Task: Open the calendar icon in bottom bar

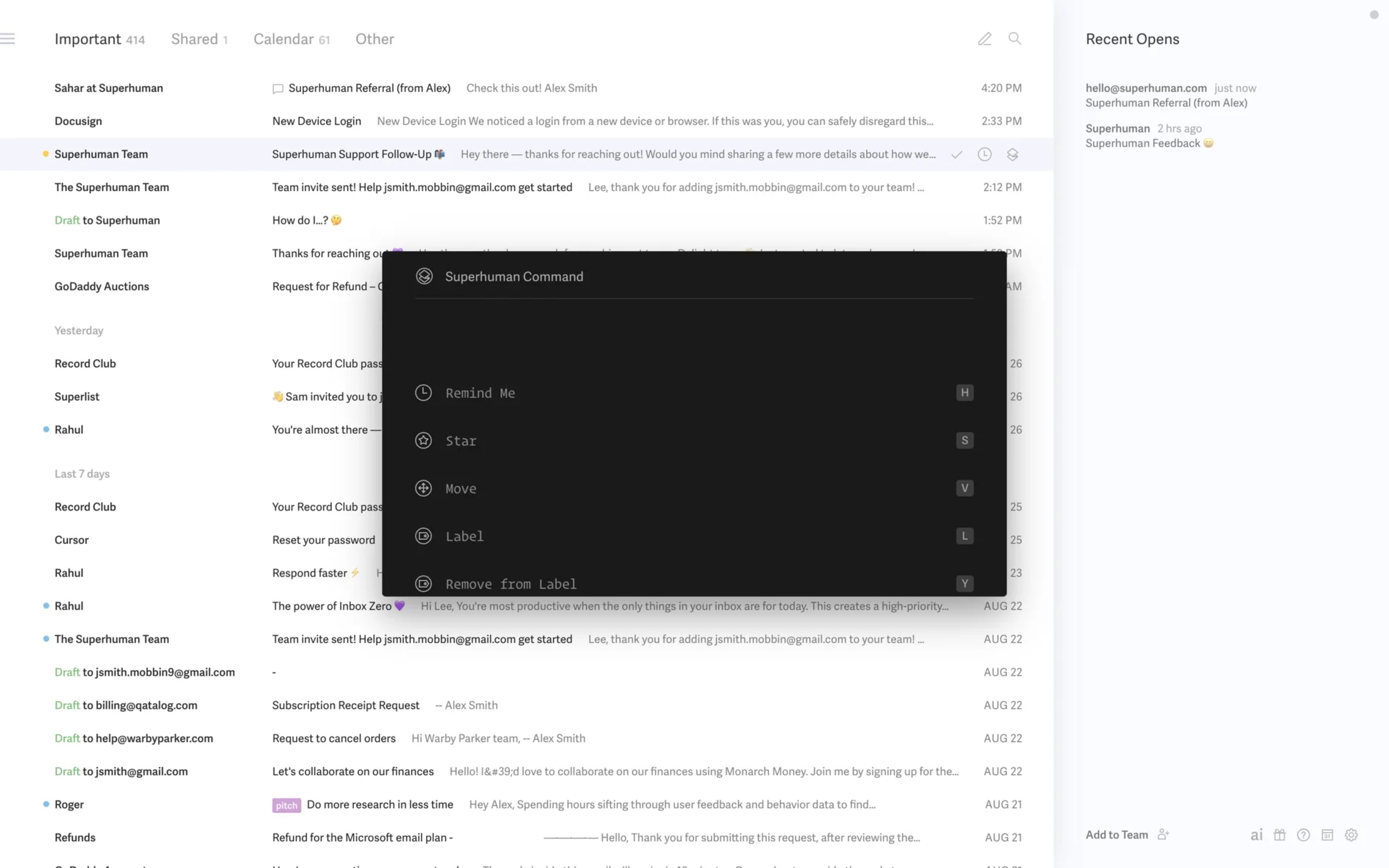Action: (x=1328, y=835)
